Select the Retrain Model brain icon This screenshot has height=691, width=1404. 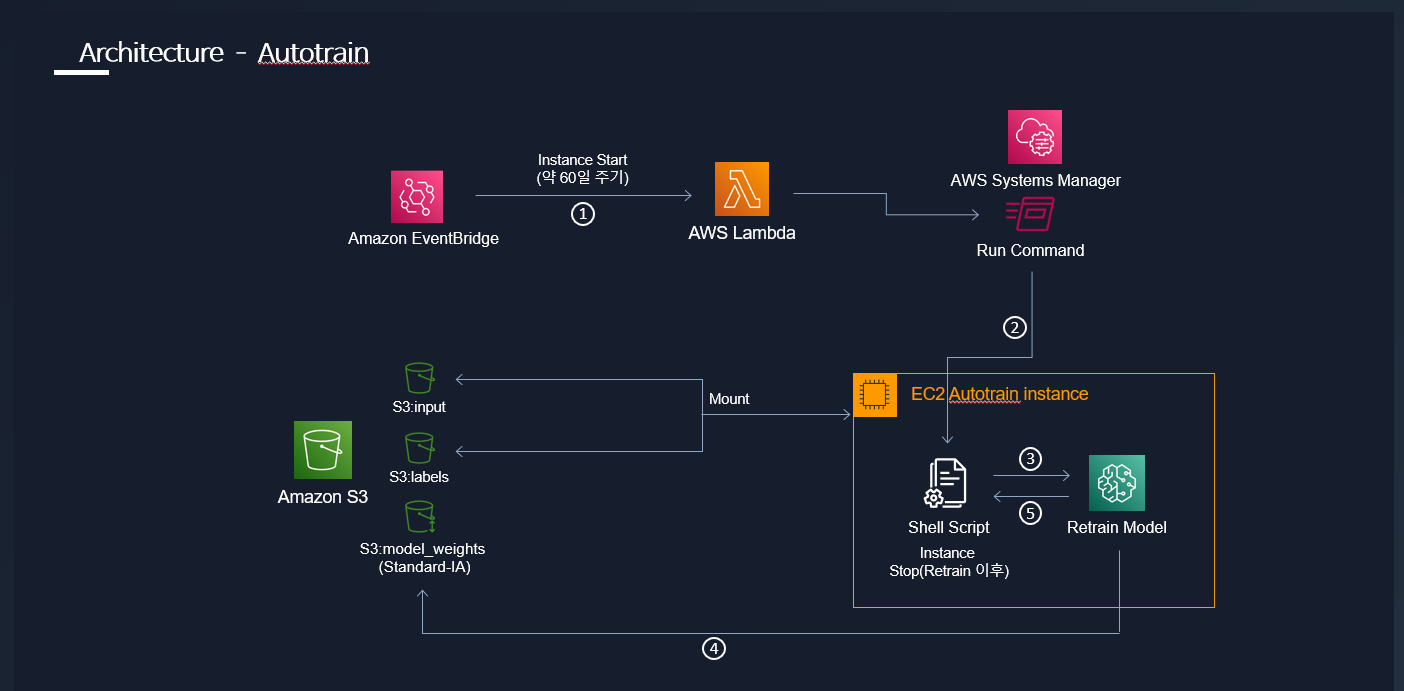(1117, 483)
